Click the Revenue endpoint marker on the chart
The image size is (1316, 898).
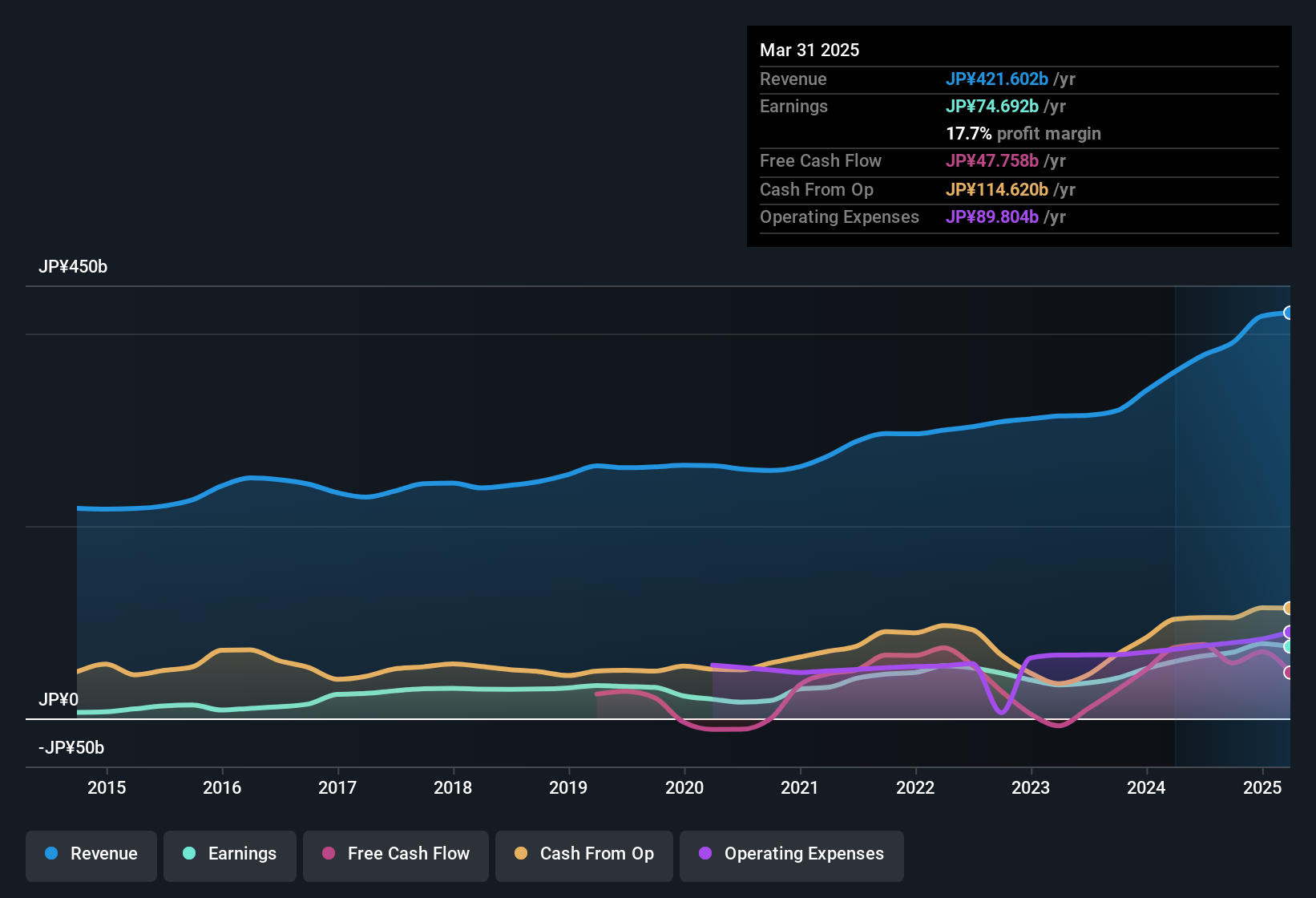1289,312
